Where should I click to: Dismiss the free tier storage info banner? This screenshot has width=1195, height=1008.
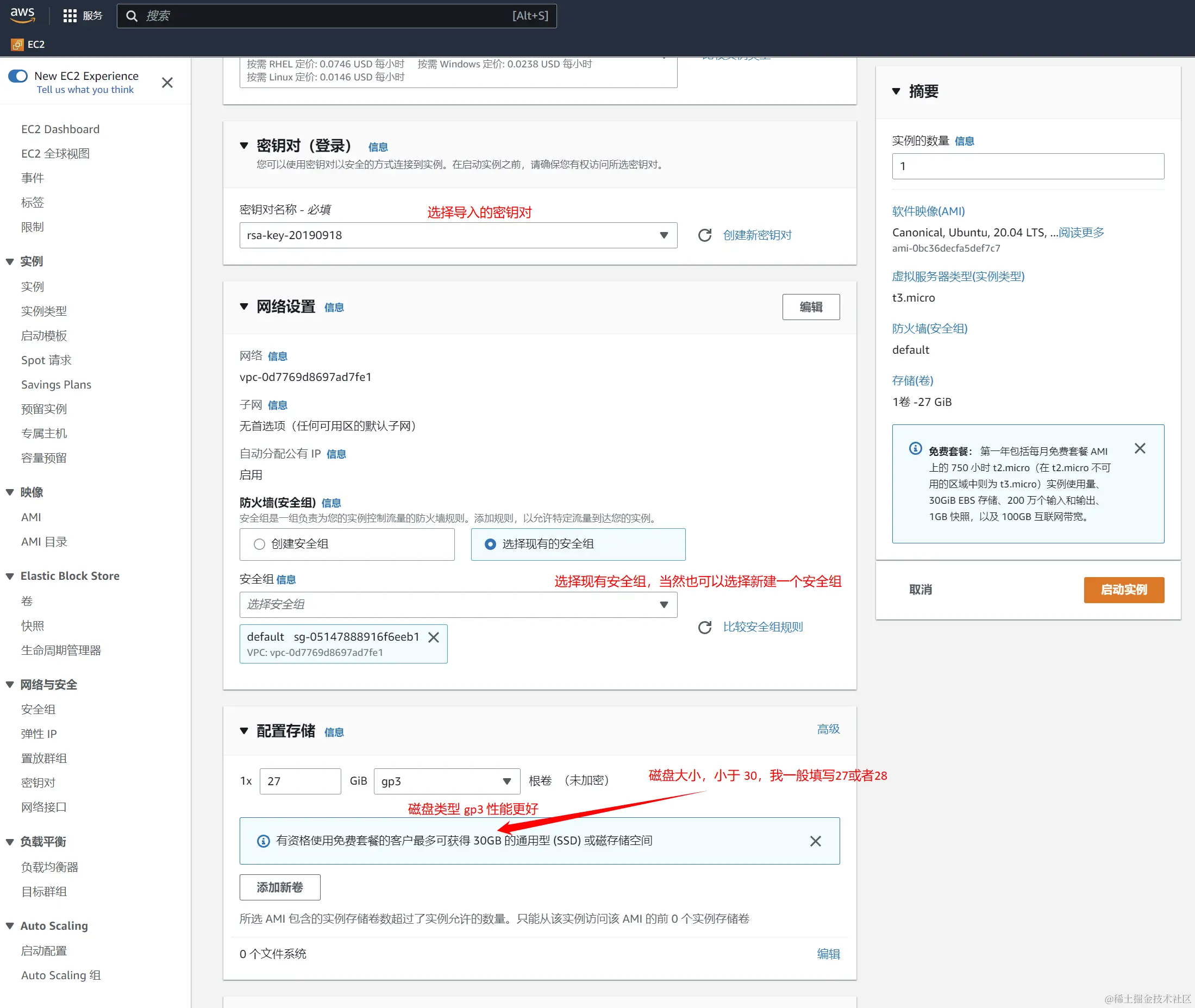pos(816,841)
